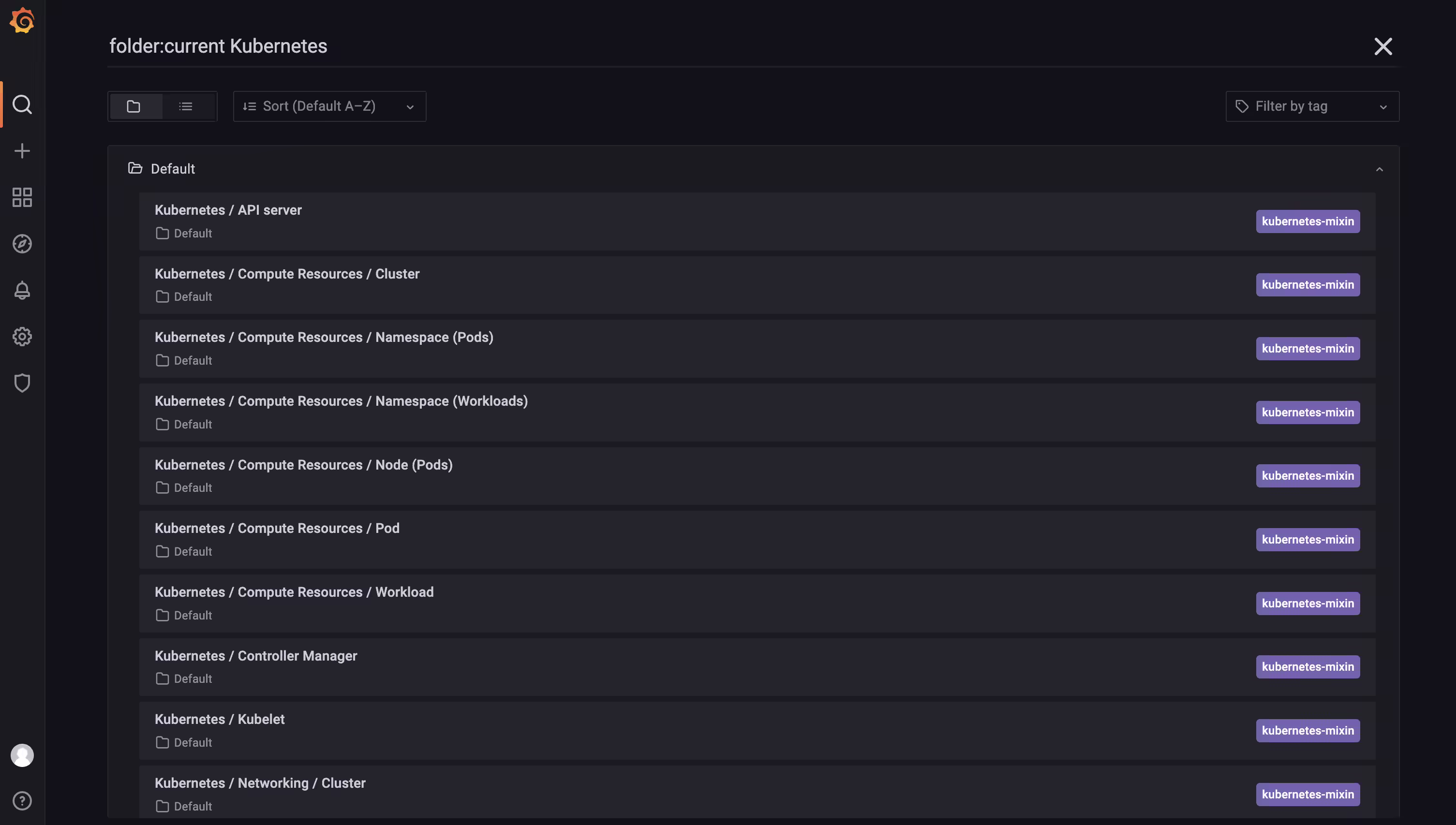Image resolution: width=1456 pixels, height=825 pixels.
Task: Open the user profile avatar
Action: (22, 755)
